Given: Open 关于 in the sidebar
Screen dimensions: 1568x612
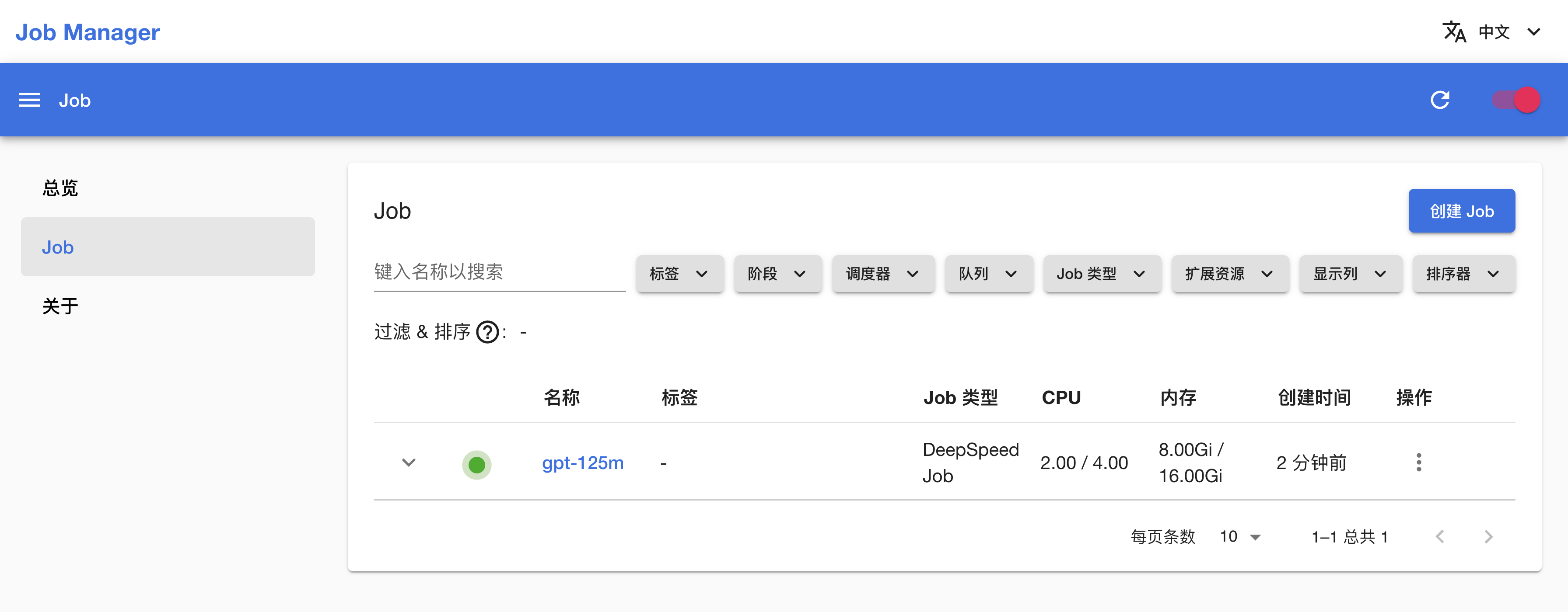Looking at the screenshot, I should click(168, 306).
